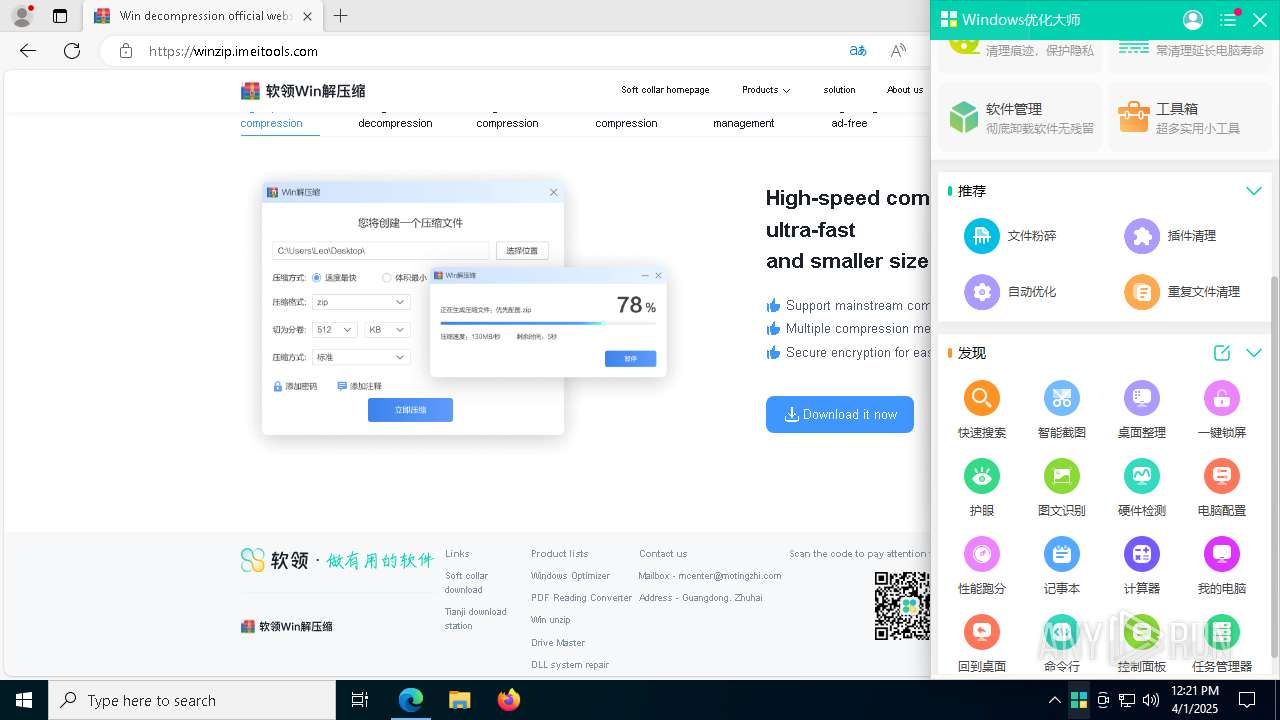Refresh the browser page

(72, 51)
